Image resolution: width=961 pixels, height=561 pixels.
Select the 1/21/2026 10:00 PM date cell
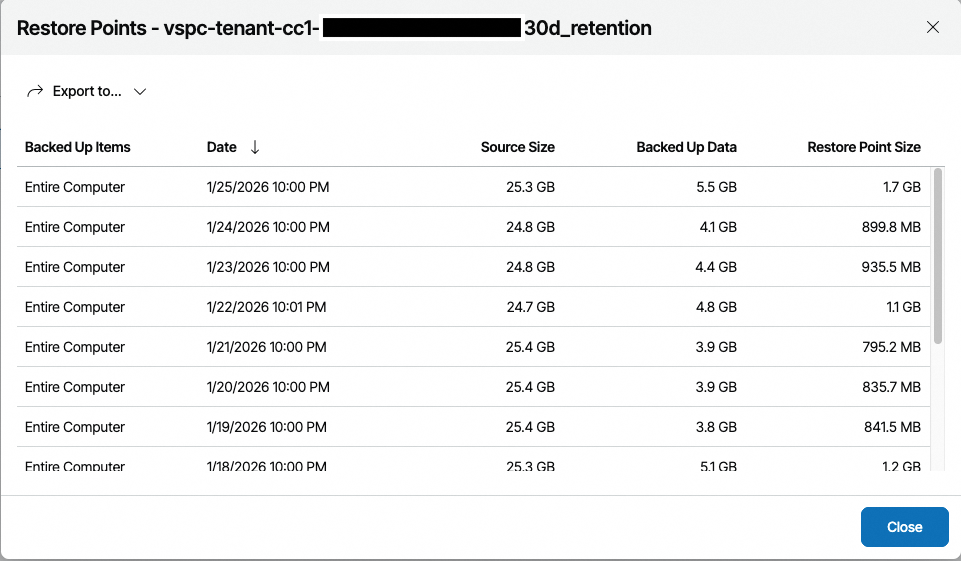click(x=267, y=347)
